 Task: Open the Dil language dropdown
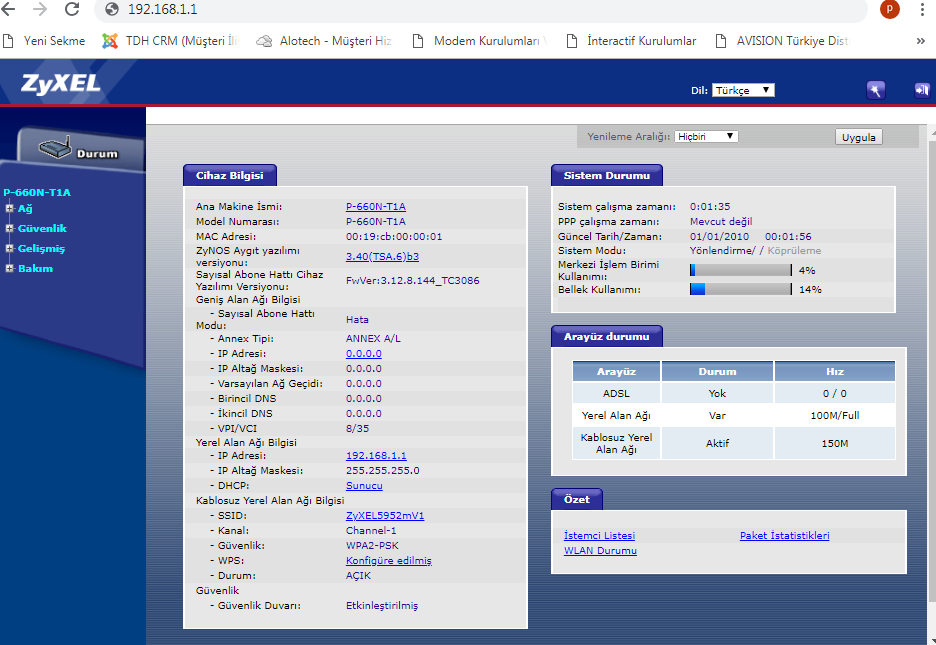pos(743,90)
